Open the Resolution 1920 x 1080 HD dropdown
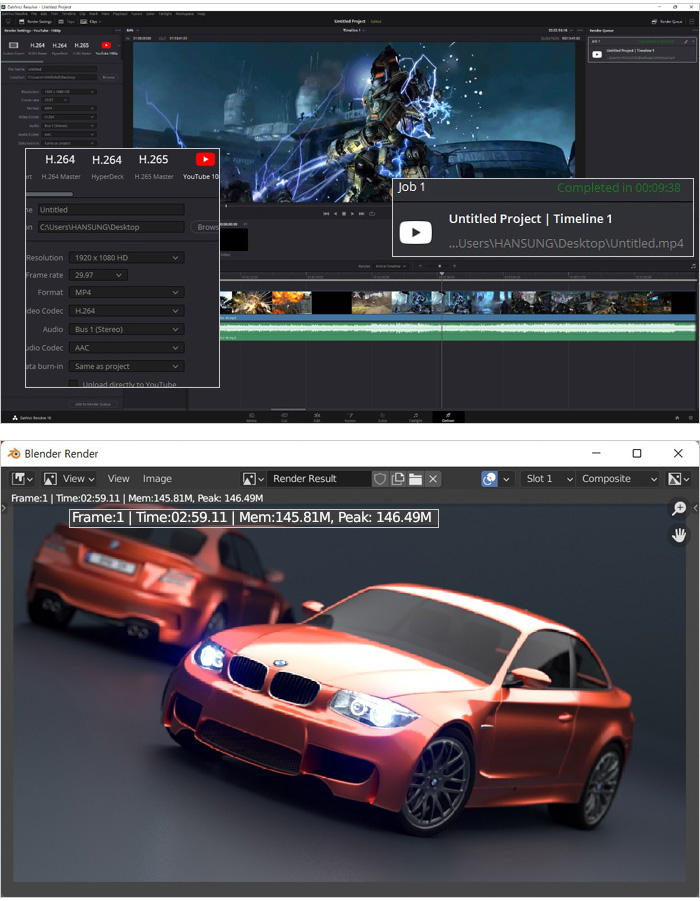 pyautogui.click(x=125, y=258)
